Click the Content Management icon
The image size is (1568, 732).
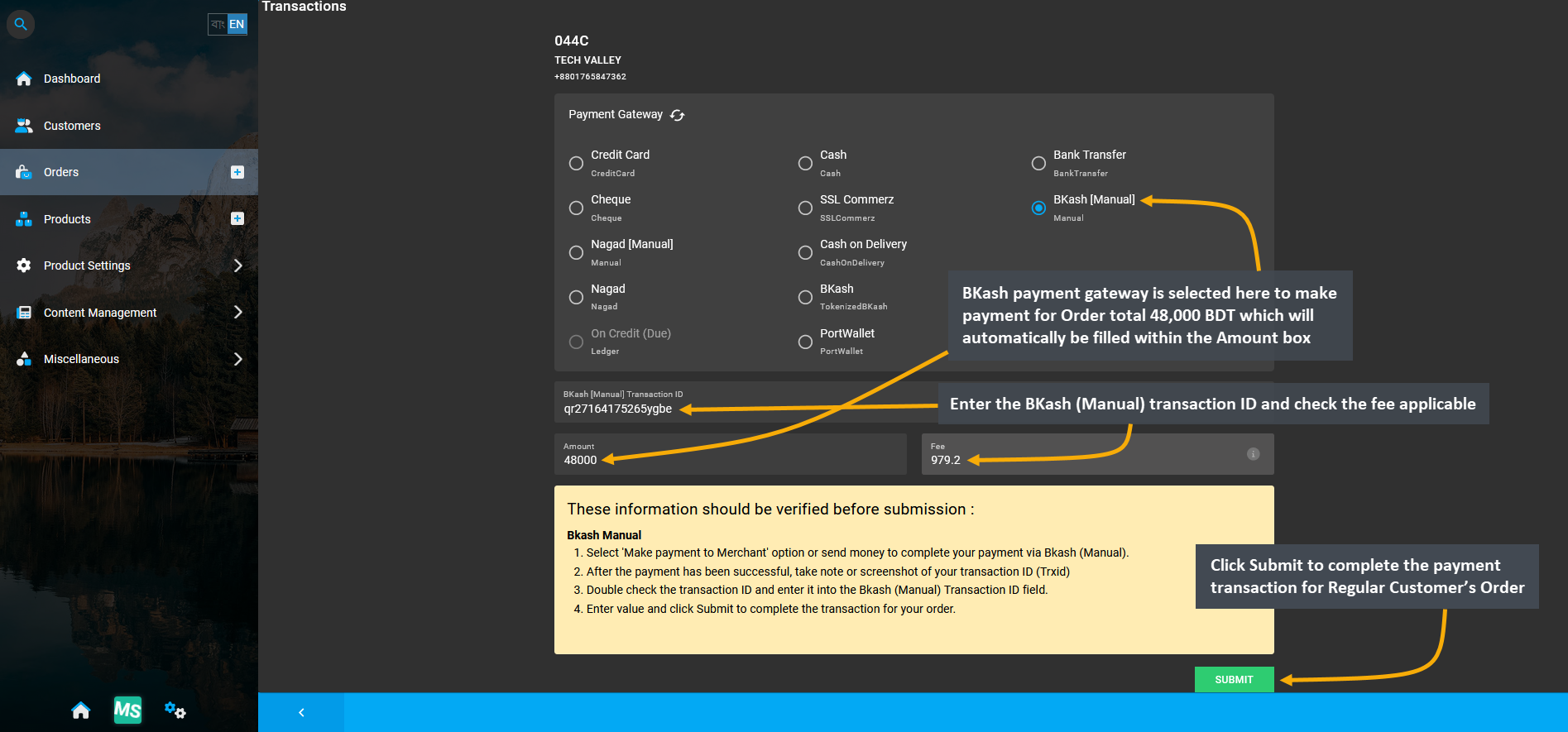[24, 313]
